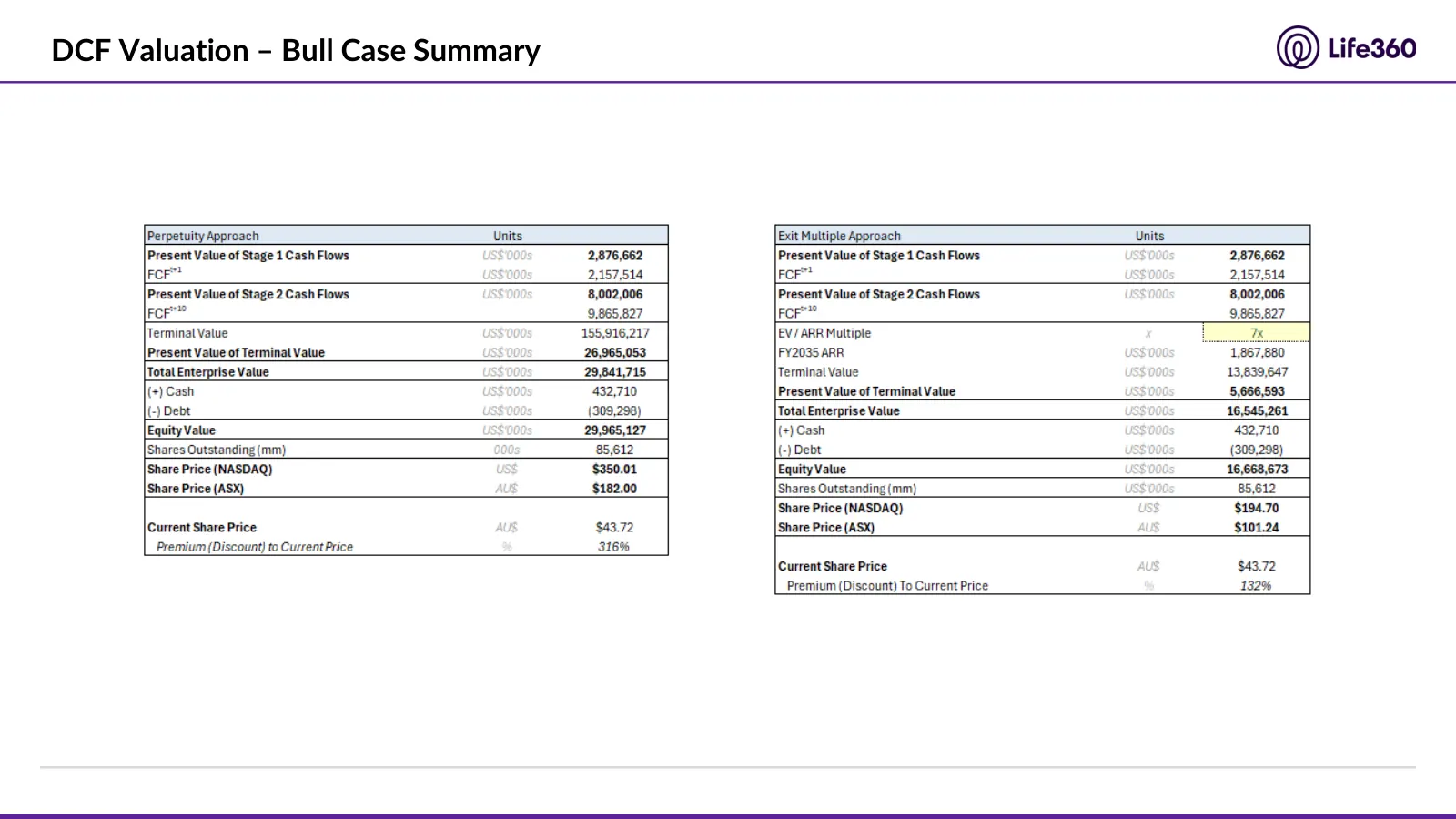Select Terminal Value 13,839,647
This screenshot has width=1456, height=819.
pyautogui.click(x=1258, y=372)
